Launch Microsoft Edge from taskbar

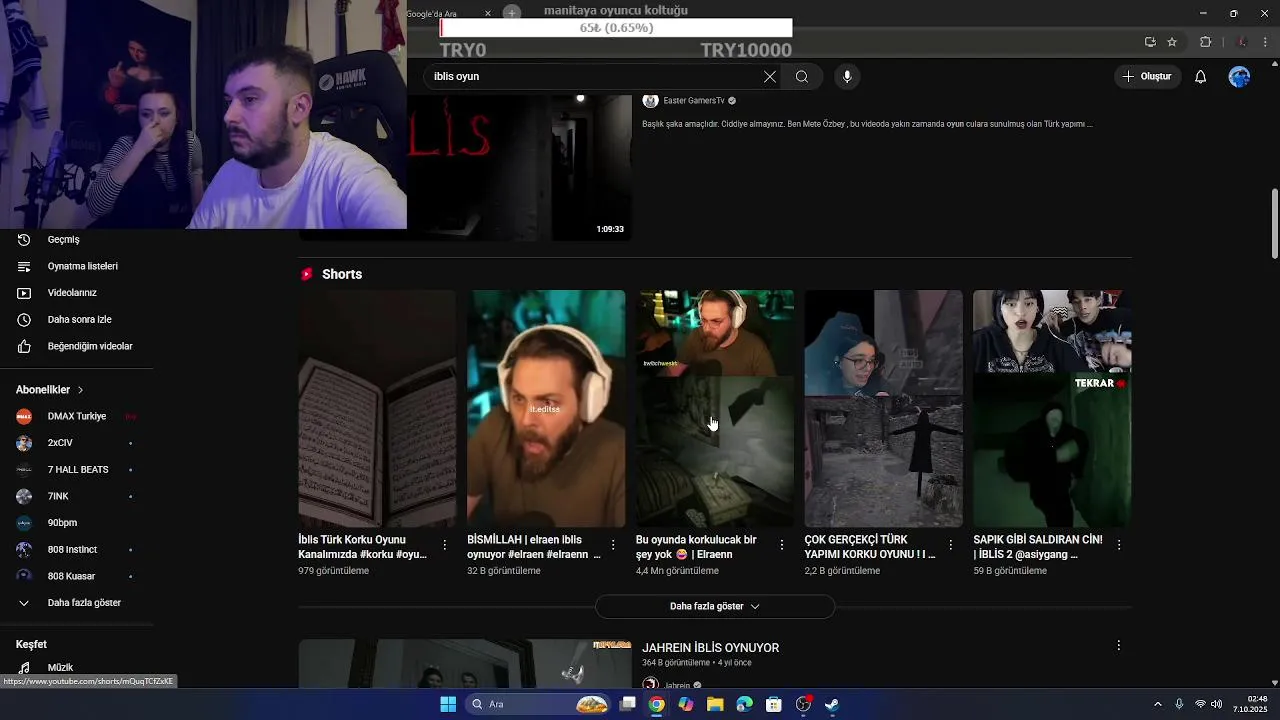pos(744,704)
